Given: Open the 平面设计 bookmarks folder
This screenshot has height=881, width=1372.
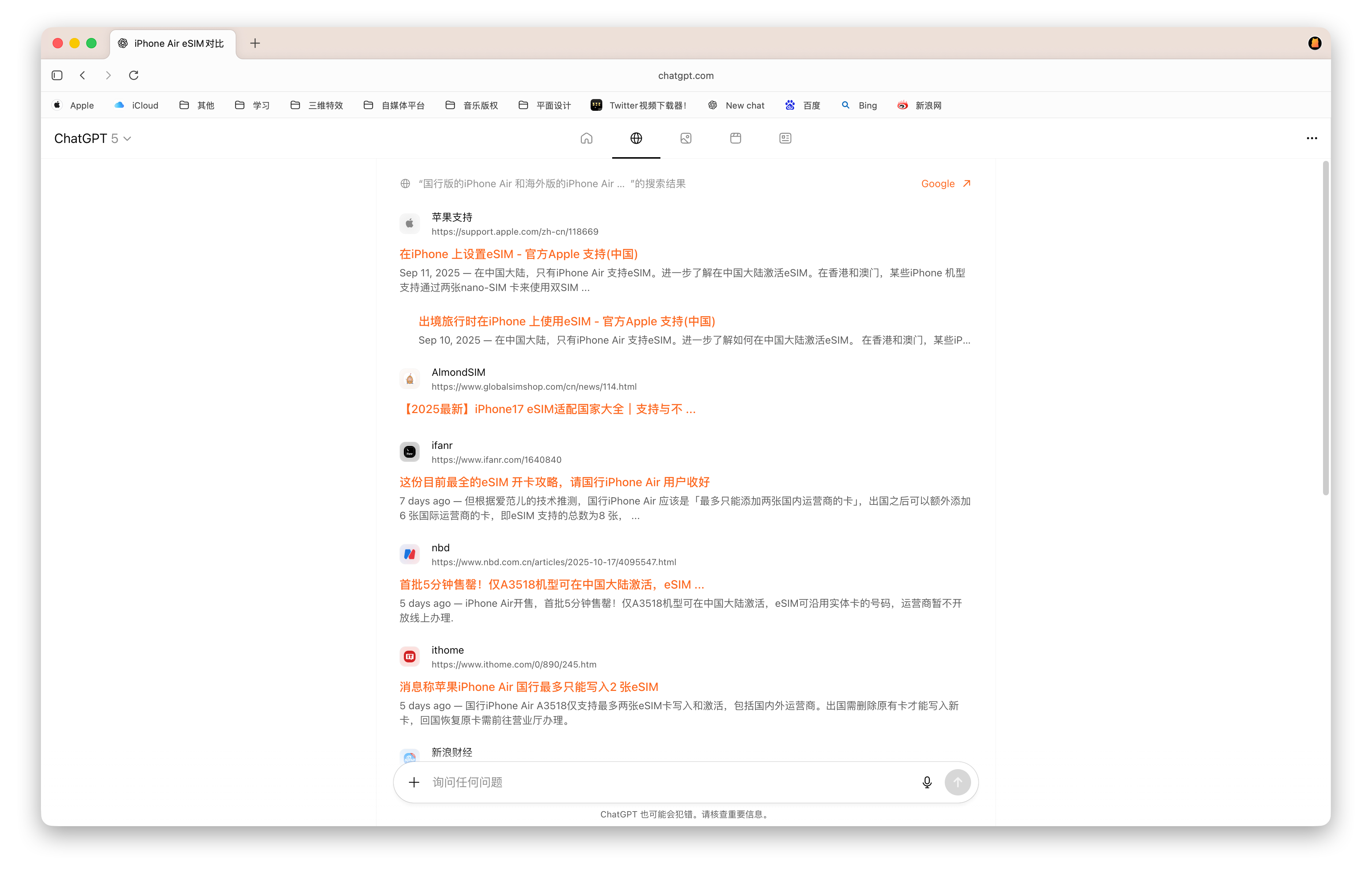Looking at the screenshot, I should [545, 105].
